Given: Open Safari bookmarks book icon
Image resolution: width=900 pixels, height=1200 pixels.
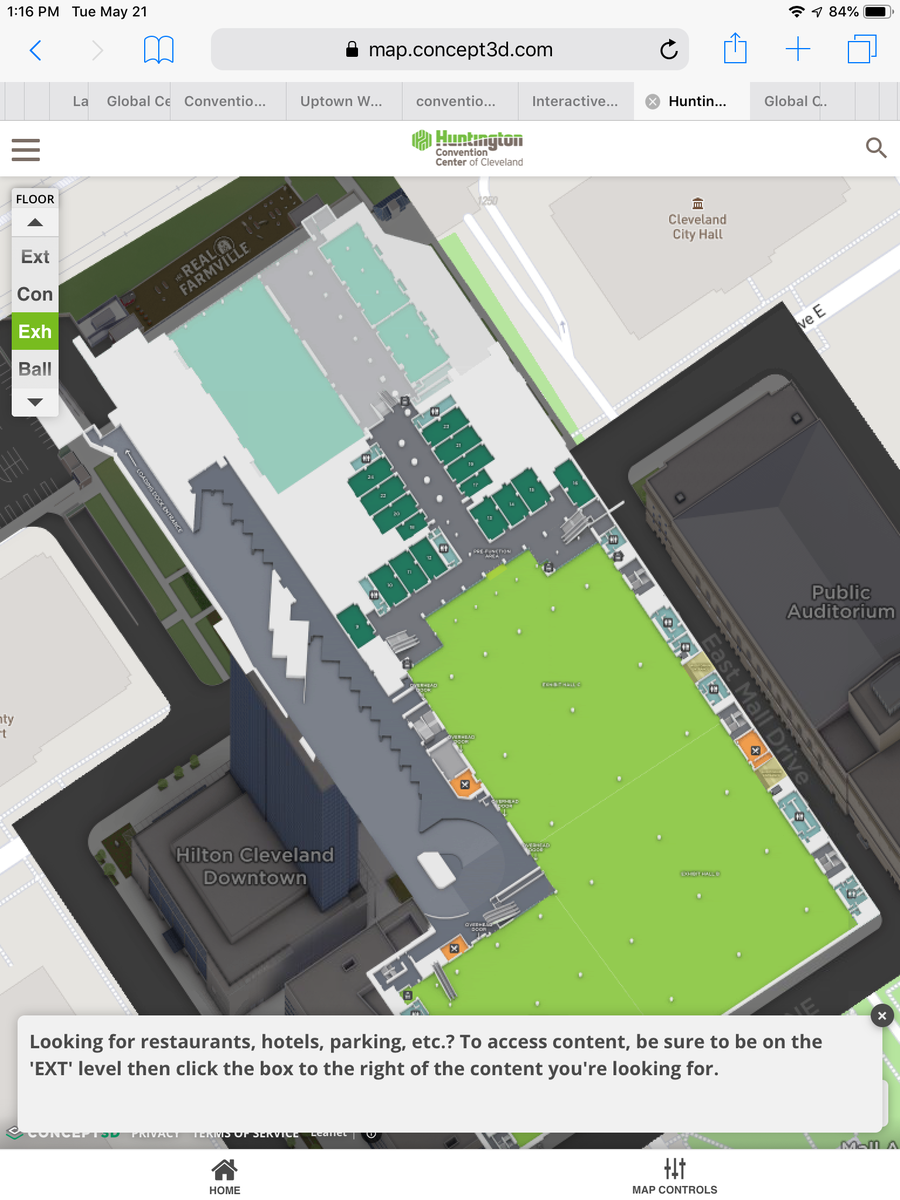Looking at the screenshot, I should click(x=159, y=50).
